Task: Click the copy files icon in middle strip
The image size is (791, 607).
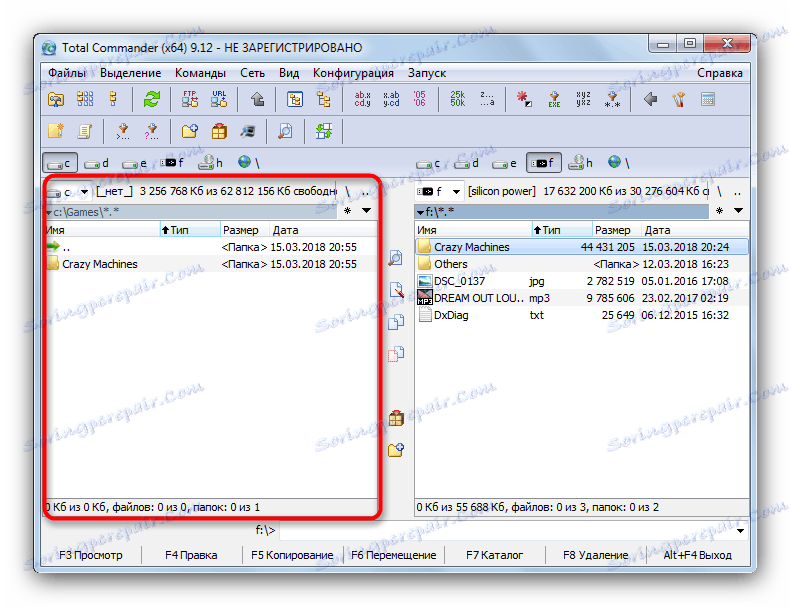Action: pos(396,321)
